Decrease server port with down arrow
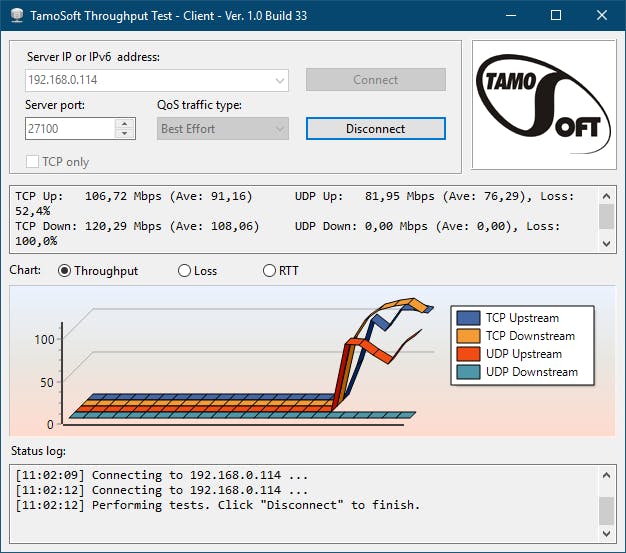 coord(125,133)
